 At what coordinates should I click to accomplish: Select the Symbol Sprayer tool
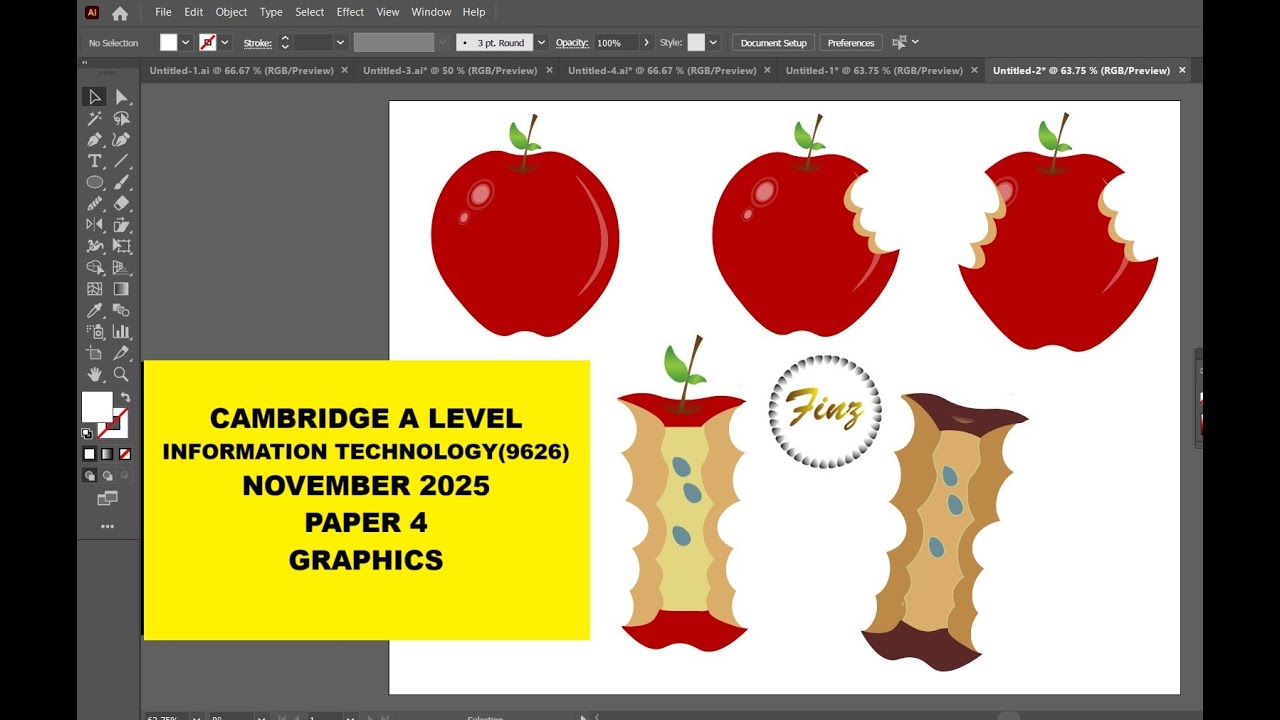tap(94, 331)
